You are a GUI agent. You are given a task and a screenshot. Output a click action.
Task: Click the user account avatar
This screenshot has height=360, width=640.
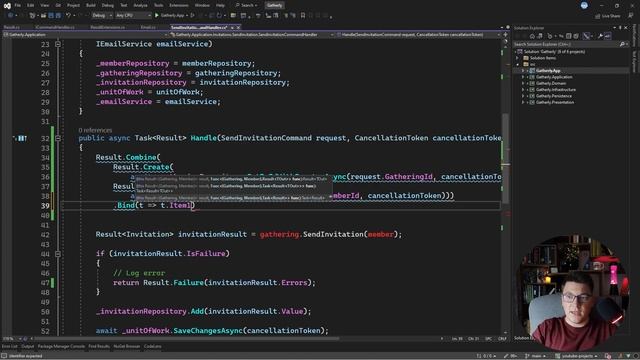click(x=584, y=5)
